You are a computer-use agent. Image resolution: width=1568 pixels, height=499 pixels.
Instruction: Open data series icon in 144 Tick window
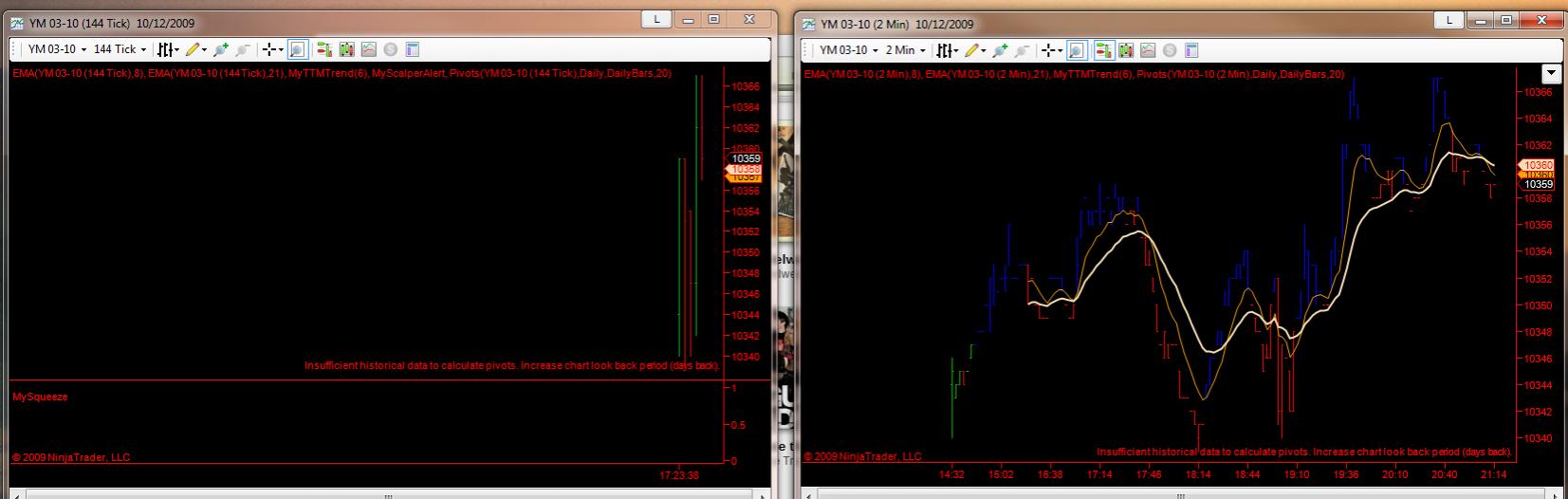[x=346, y=49]
